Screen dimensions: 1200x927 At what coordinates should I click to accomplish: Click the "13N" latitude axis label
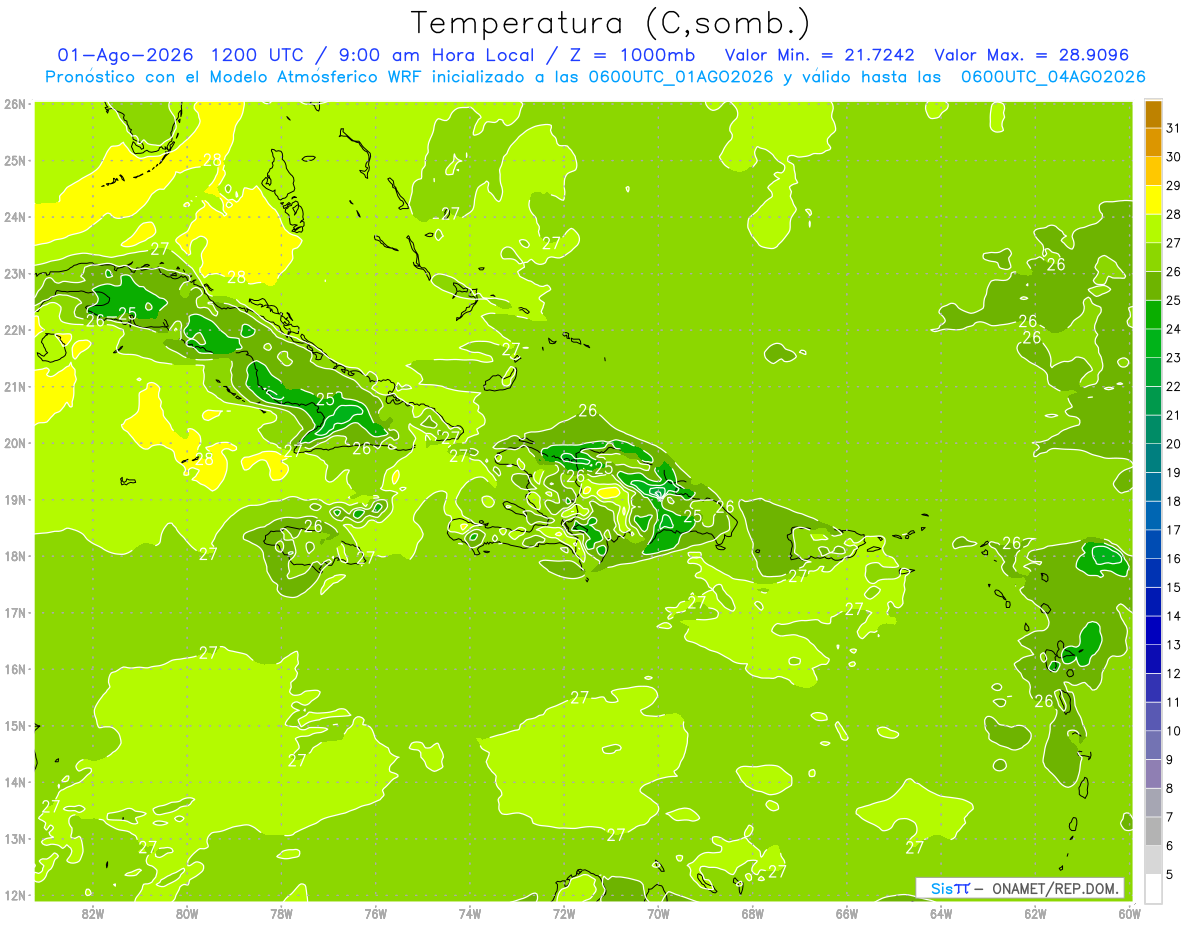(15, 839)
